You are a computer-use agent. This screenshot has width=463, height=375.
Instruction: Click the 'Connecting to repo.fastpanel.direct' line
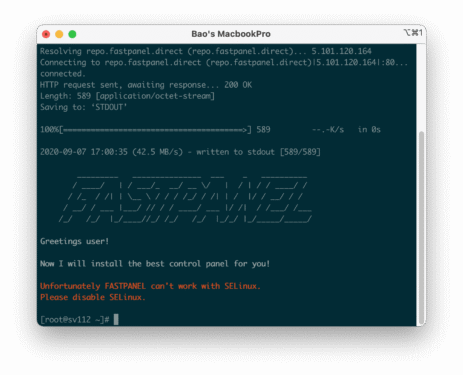[224, 62]
